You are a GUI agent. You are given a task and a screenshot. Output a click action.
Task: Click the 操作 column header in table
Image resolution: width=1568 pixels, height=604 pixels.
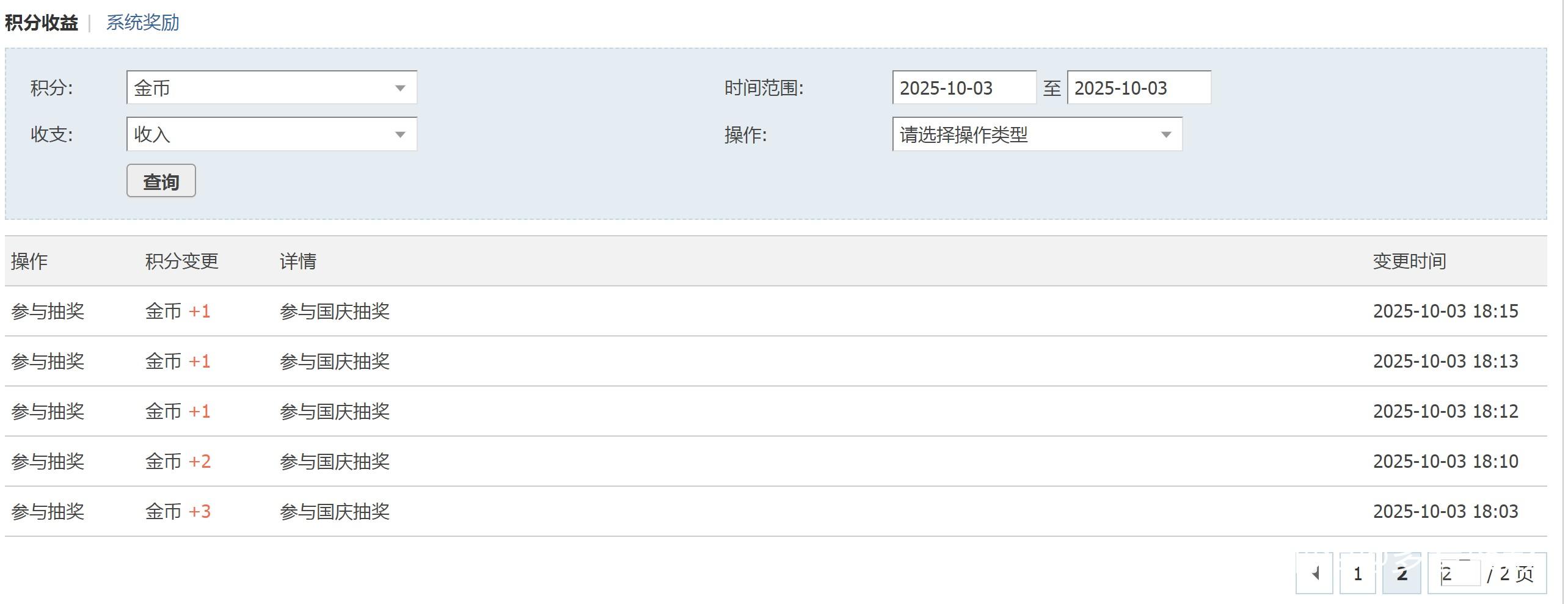point(29,261)
